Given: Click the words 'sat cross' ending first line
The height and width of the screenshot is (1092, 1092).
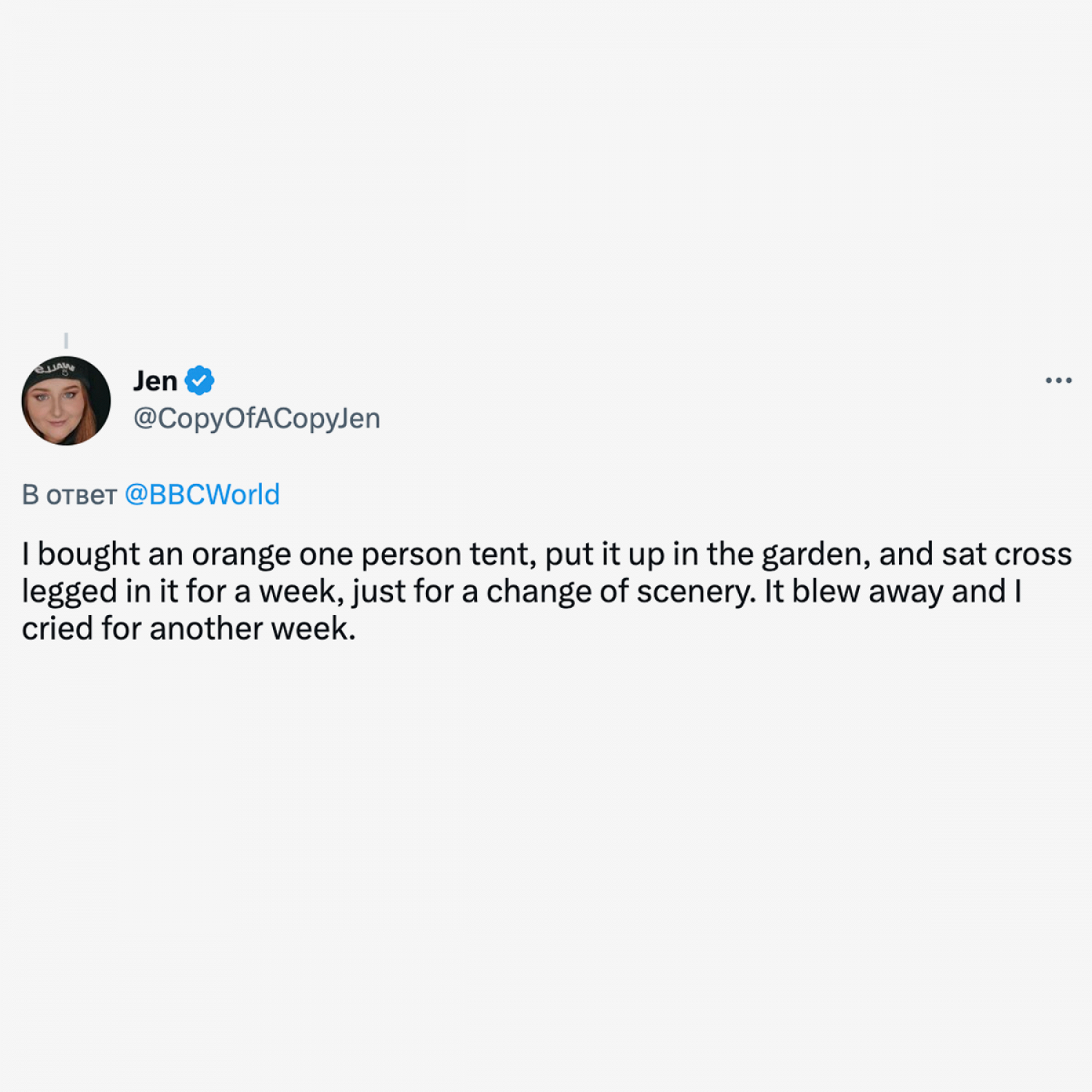Looking at the screenshot, I should [x=1007, y=555].
